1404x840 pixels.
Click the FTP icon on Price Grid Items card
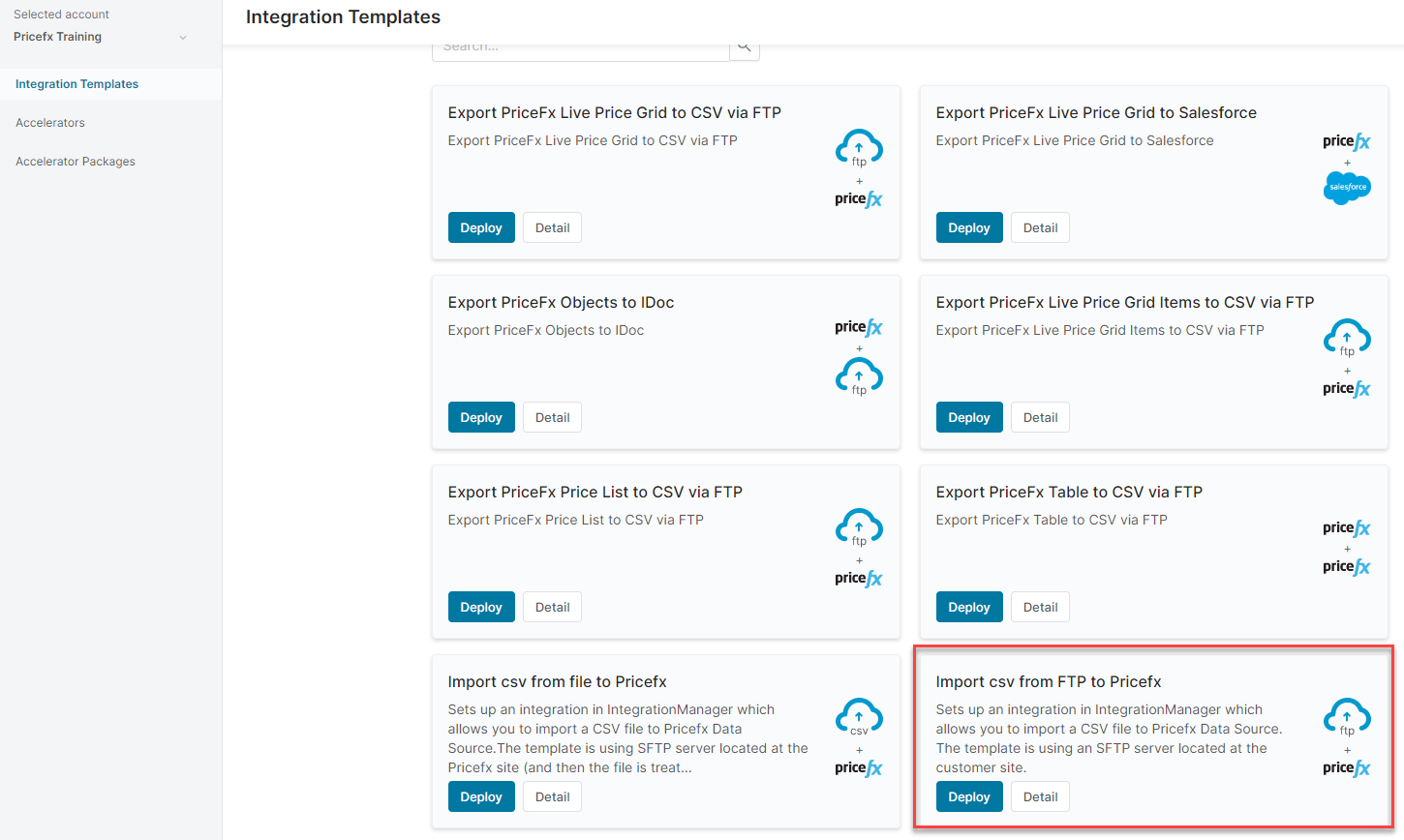click(x=1347, y=338)
